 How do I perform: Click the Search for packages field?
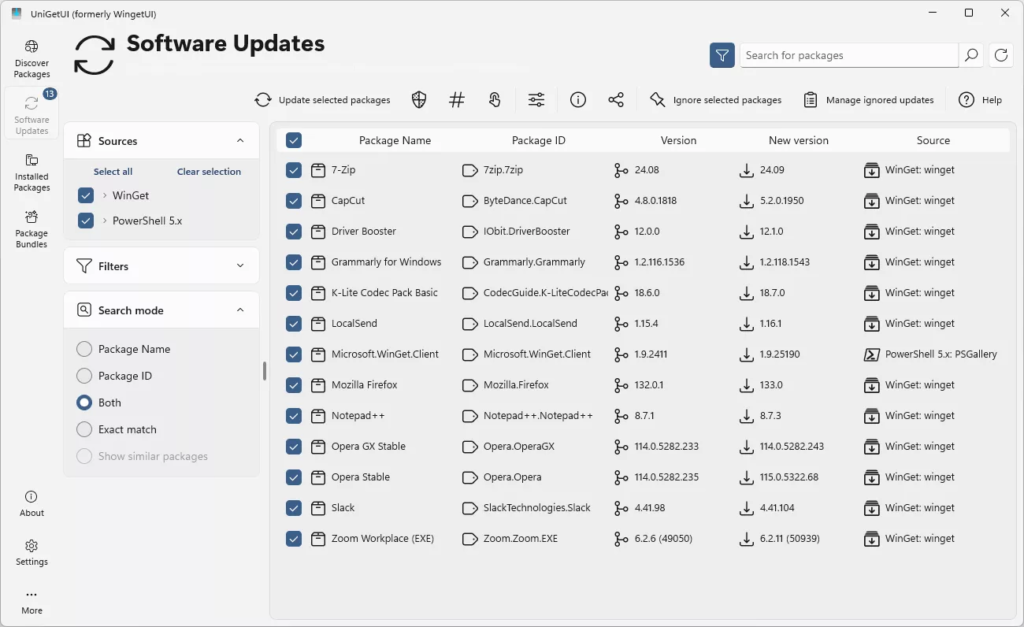click(x=848, y=56)
